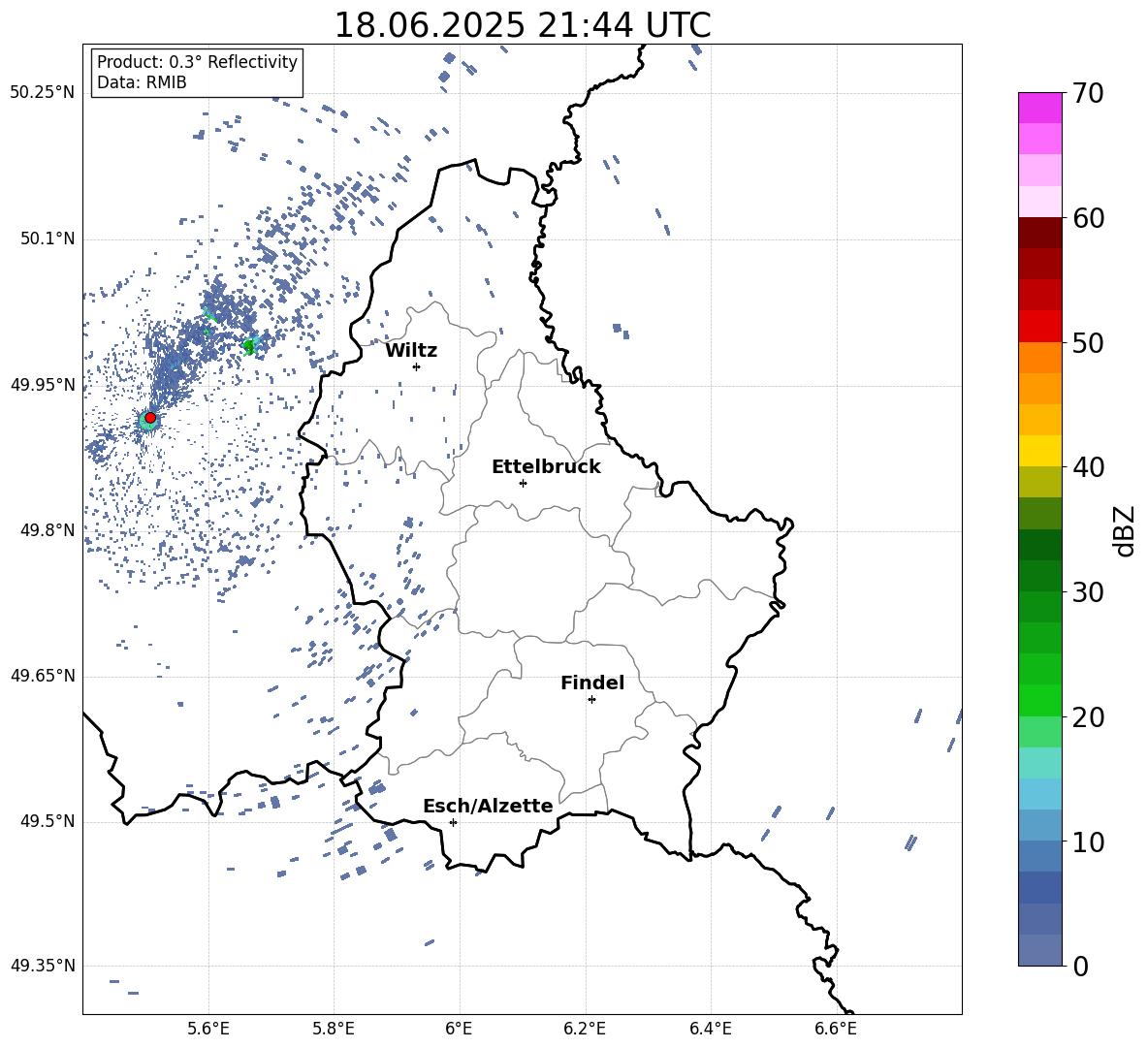Click the 49.5°N latitude label
The width and height of the screenshot is (1148, 1048).
pos(48,820)
